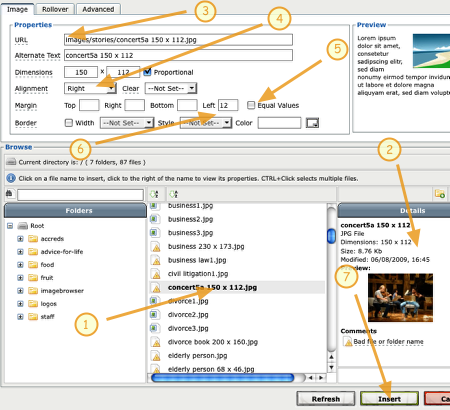Click the info icon in the hint bar
450x410 pixels.
coord(11,178)
